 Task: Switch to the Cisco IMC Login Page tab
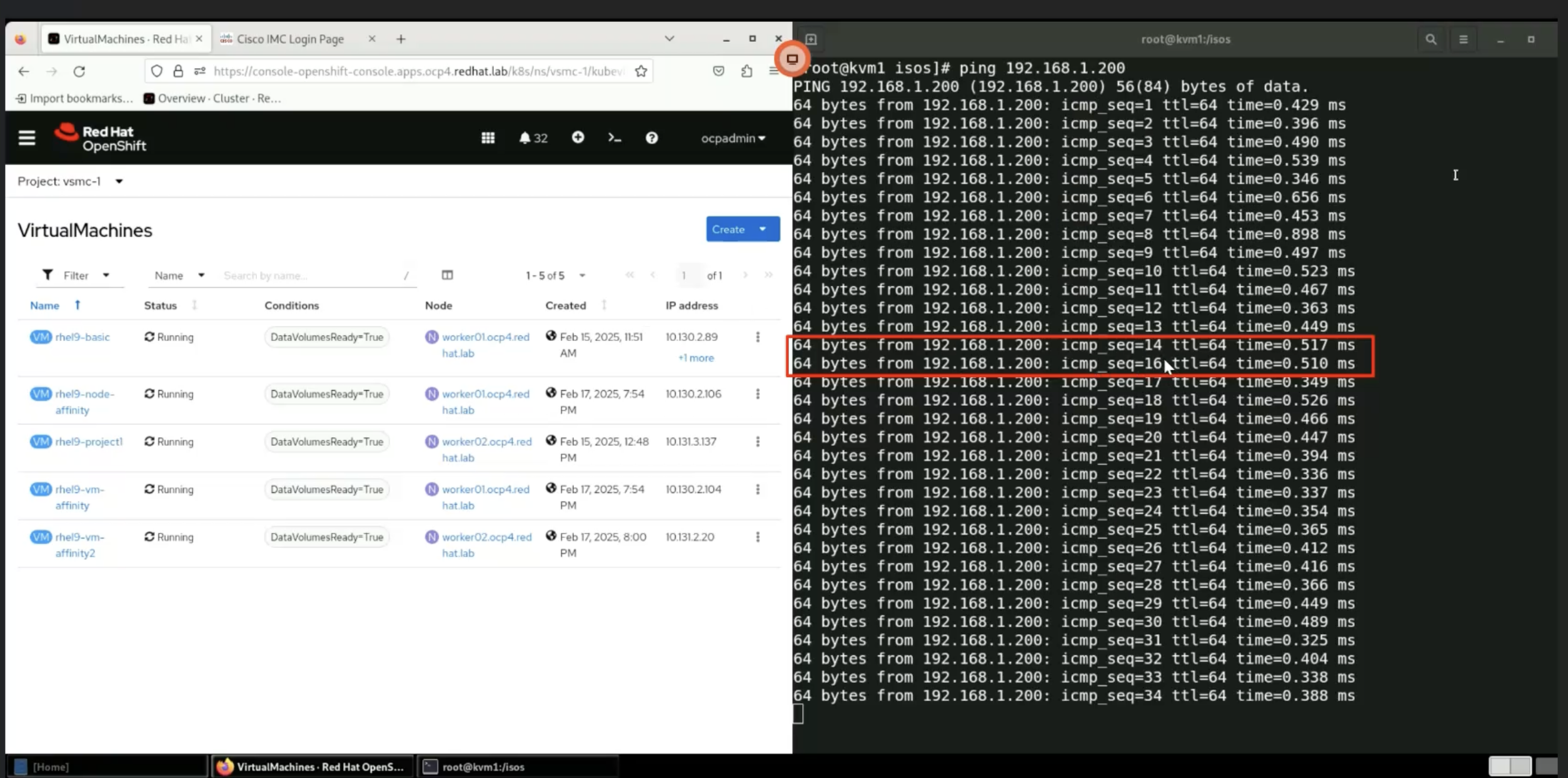pyautogui.click(x=290, y=39)
